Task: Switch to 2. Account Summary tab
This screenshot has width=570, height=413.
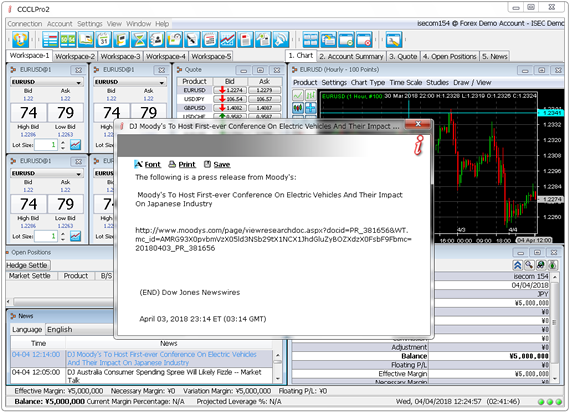Action: [351, 56]
